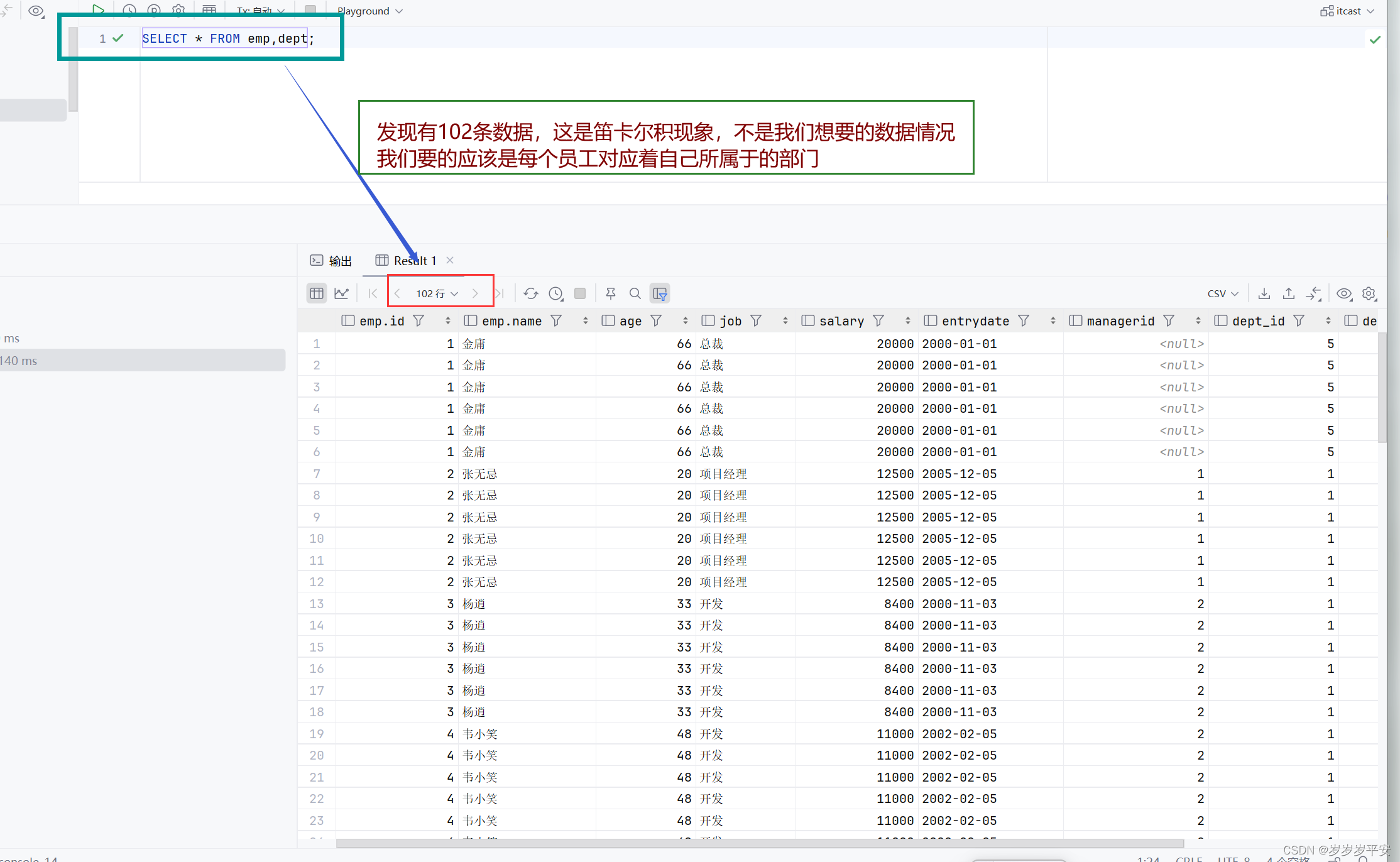Viewport: 1400px width, 862px height.
Task: Click job cell 项目经理 in row 10
Action: click(723, 538)
